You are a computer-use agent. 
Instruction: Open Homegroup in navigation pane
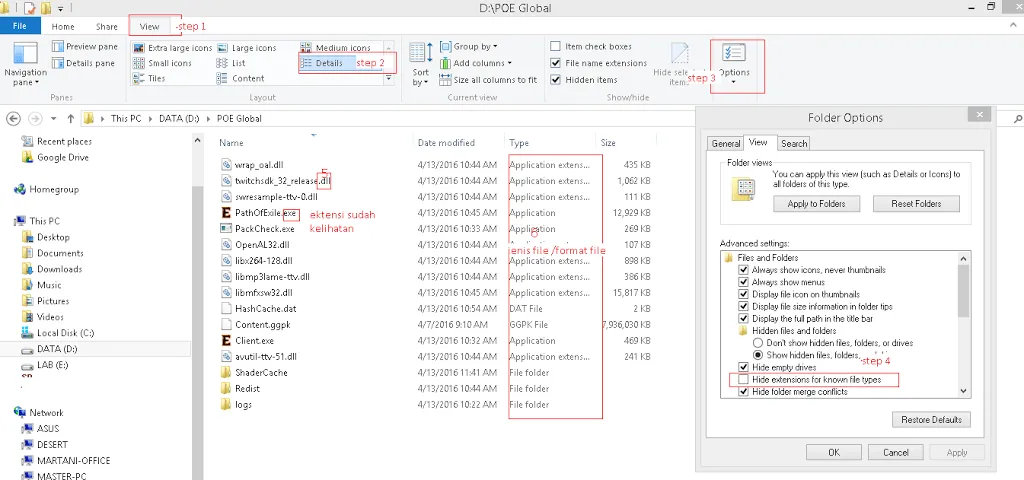46,189
